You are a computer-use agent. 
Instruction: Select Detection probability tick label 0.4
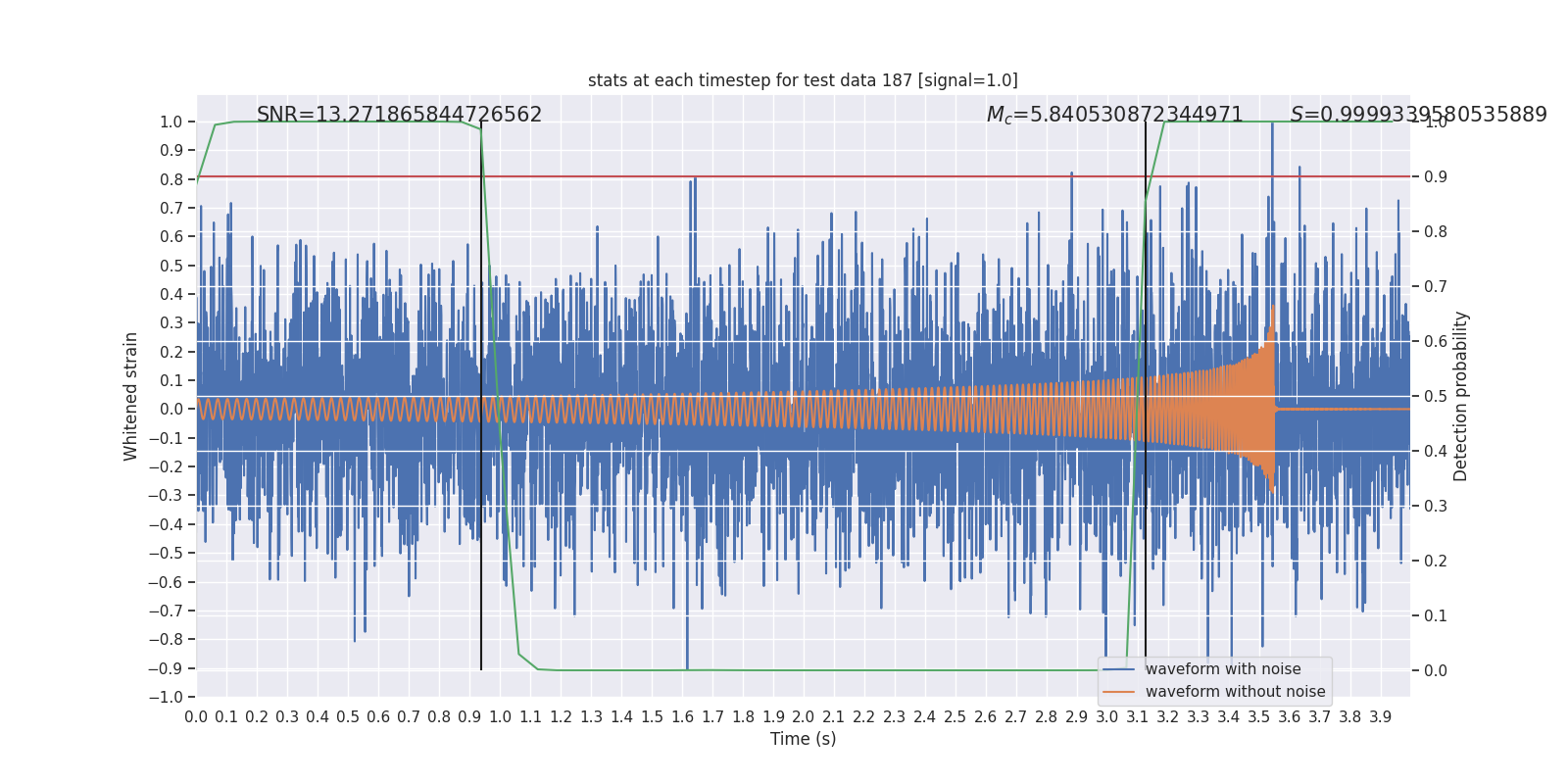click(x=1436, y=452)
